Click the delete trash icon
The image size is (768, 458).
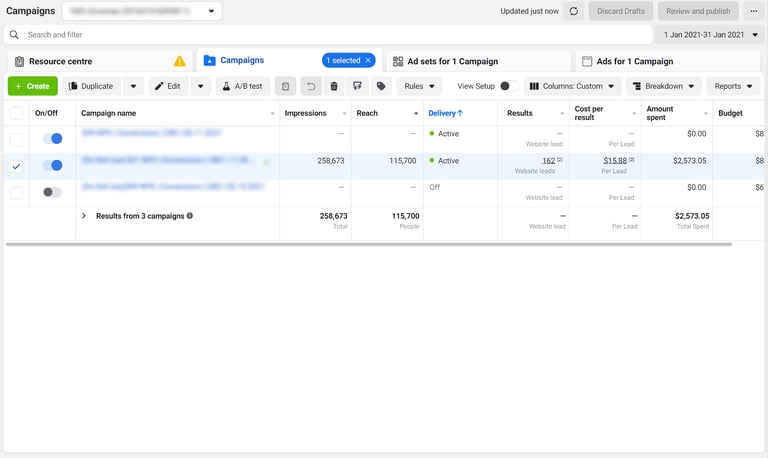[334, 86]
